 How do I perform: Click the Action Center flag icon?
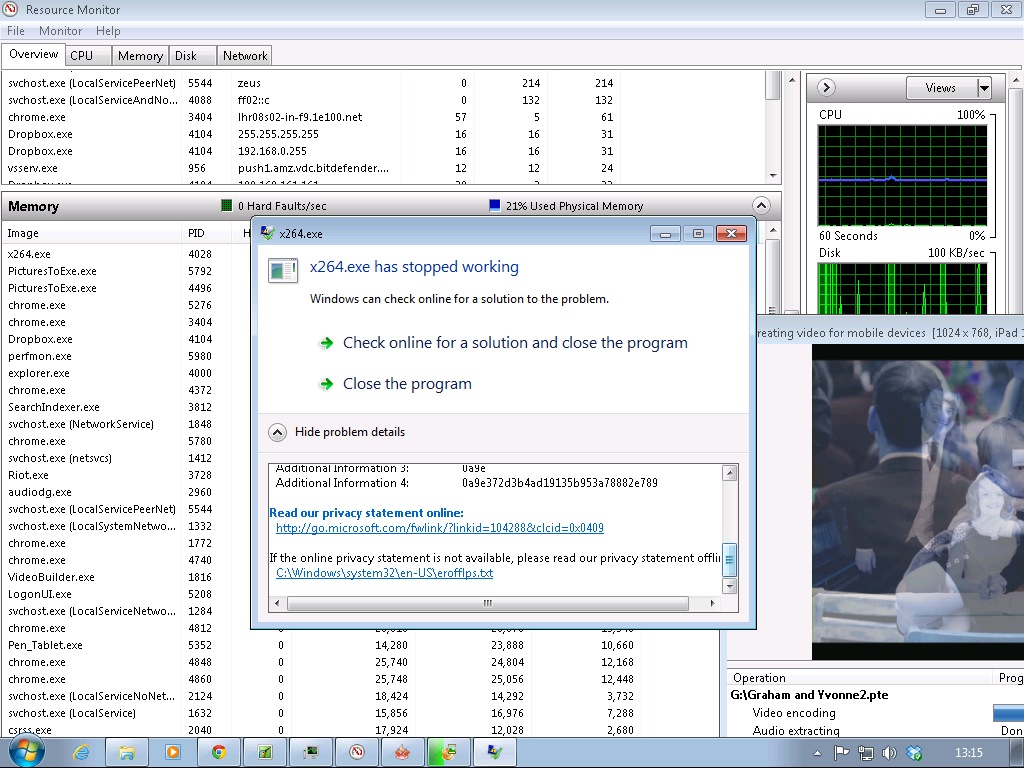(843, 753)
